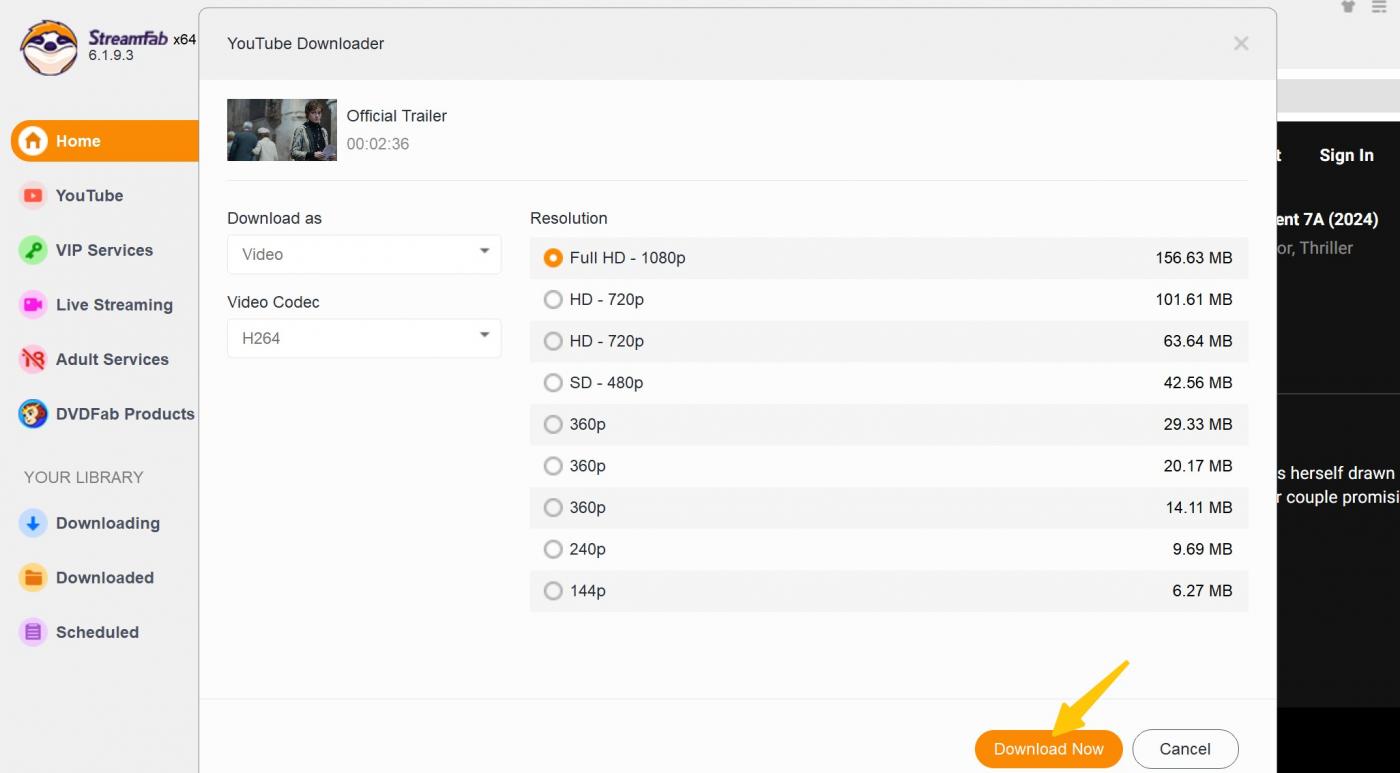Click the Sign In option
Image resolution: width=1400 pixels, height=773 pixels.
[x=1346, y=155]
